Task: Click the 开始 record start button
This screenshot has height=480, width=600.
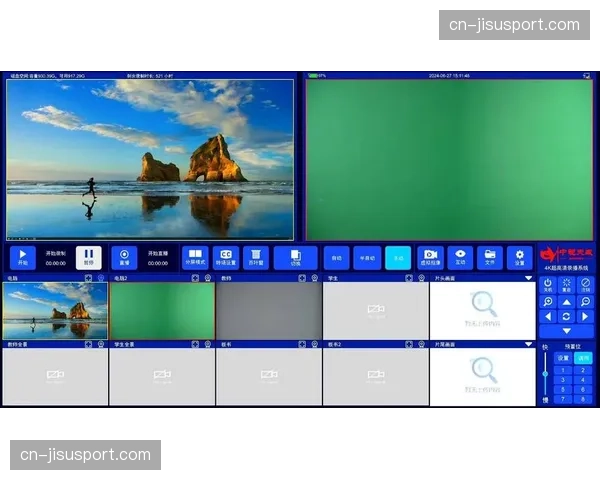Action: point(23,257)
